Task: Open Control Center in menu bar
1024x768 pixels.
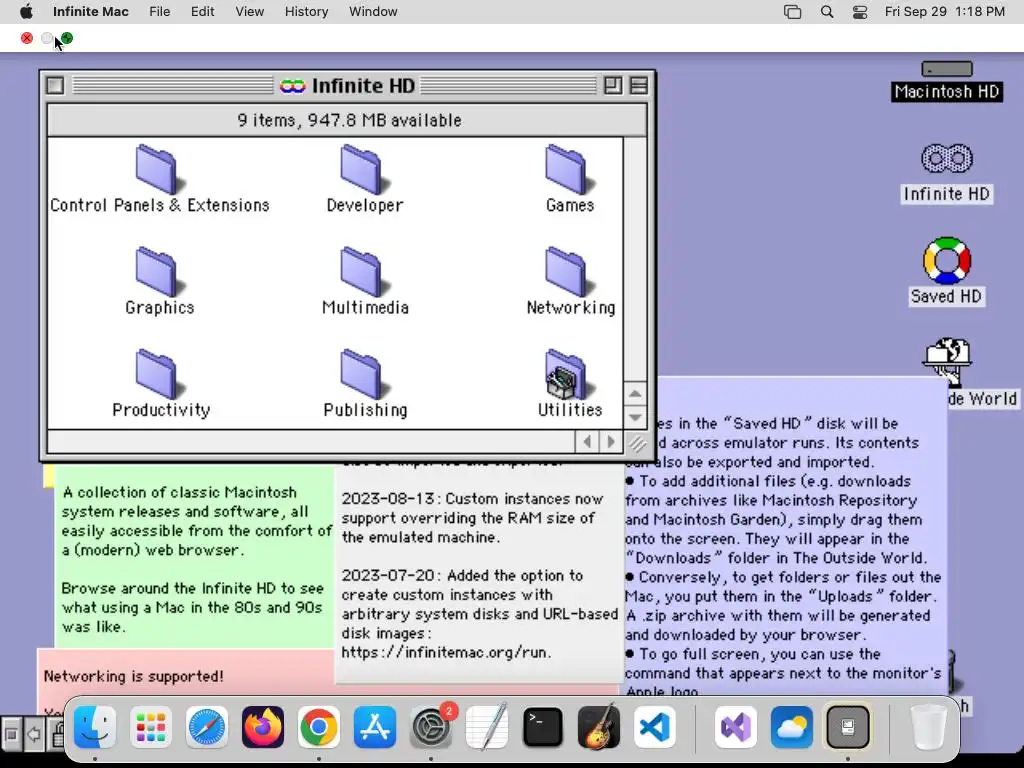Action: click(860, 12)
